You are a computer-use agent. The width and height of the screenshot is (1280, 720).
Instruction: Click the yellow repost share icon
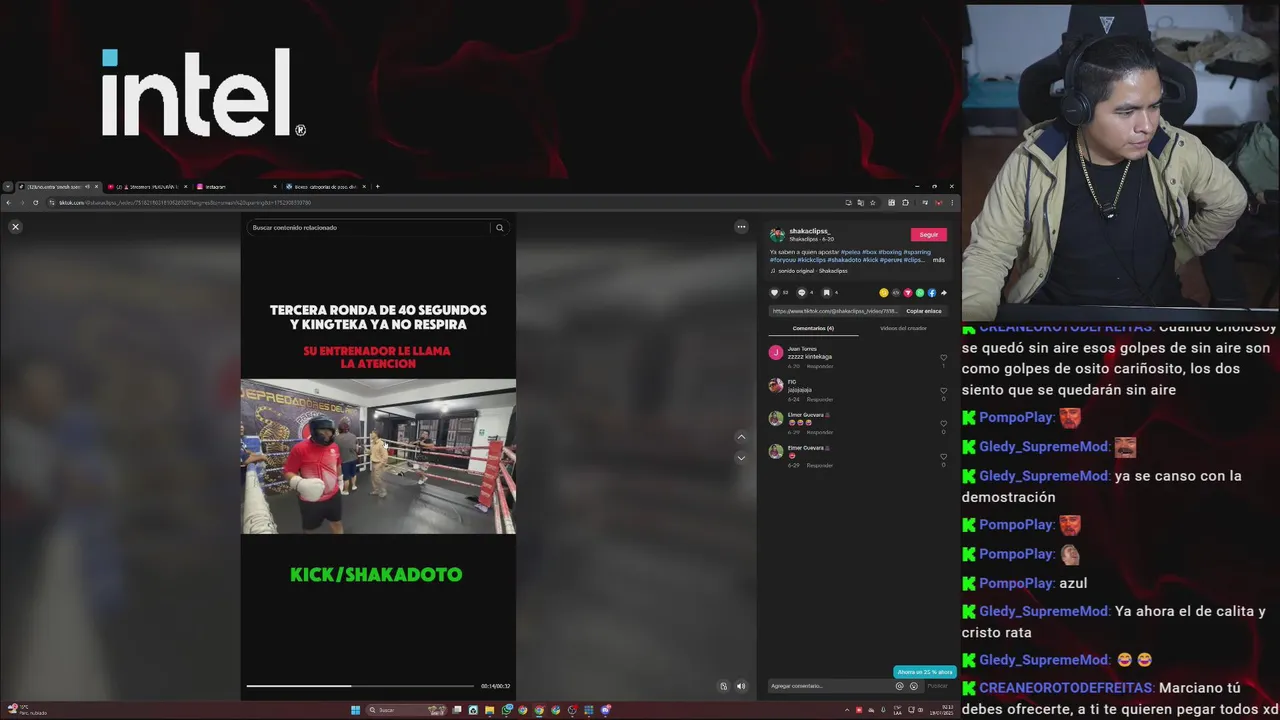(x=884, y=293)
